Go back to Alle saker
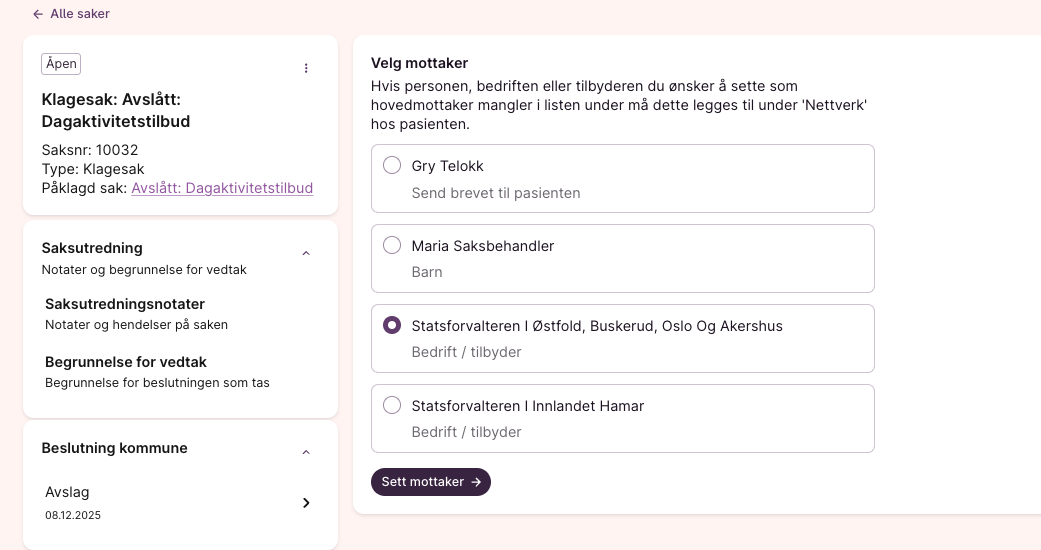 [80, 14]
